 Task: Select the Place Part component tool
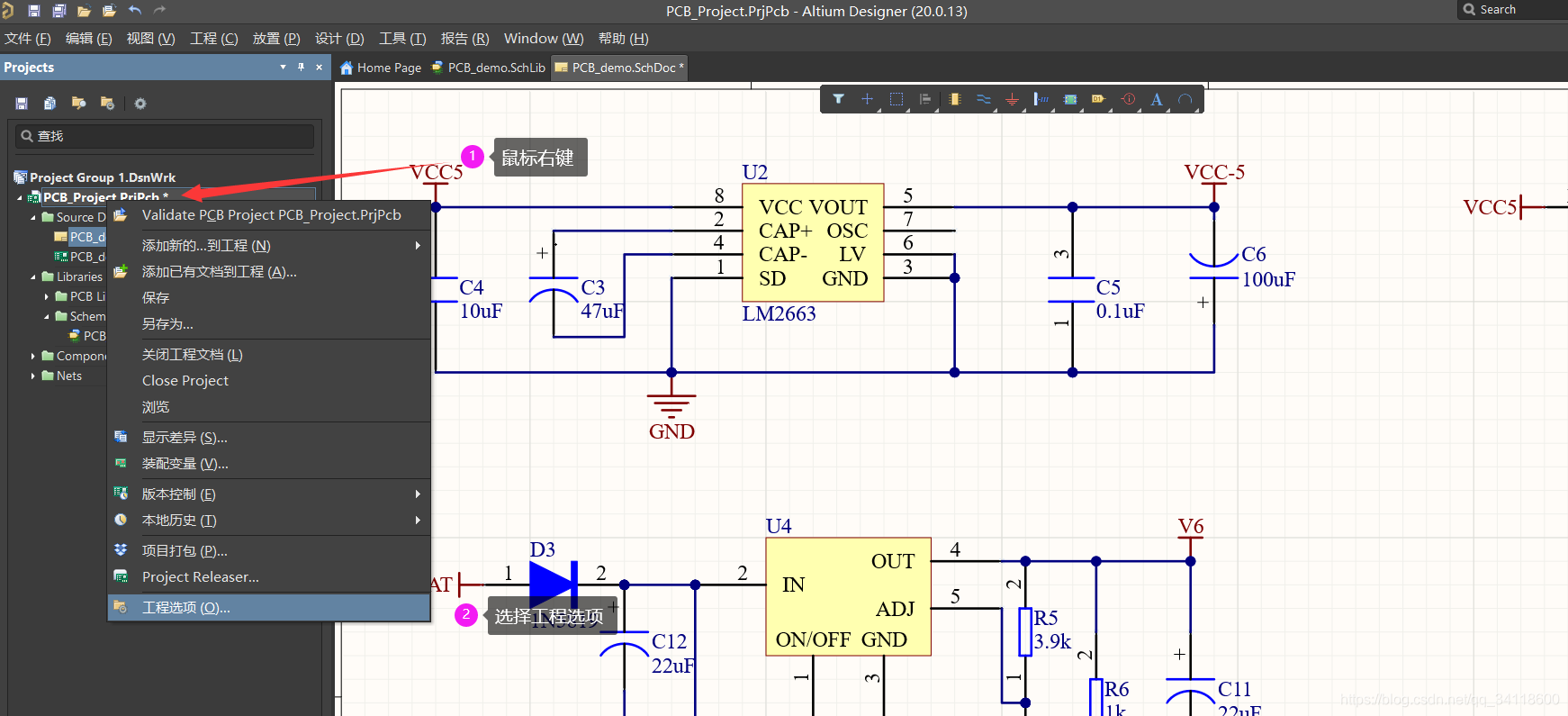(x=954, y=99)
